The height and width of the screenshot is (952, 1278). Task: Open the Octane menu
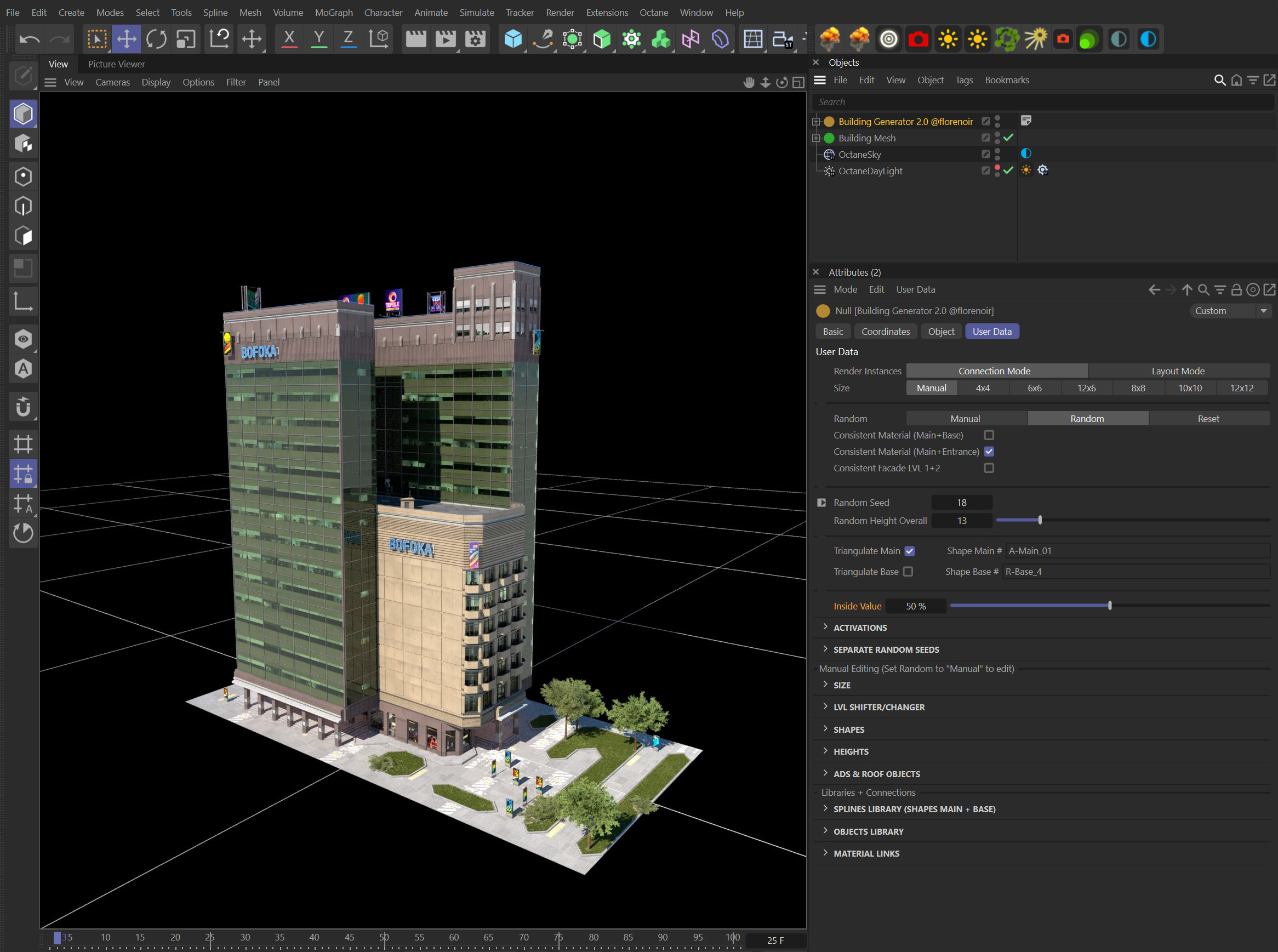(653, 12)
